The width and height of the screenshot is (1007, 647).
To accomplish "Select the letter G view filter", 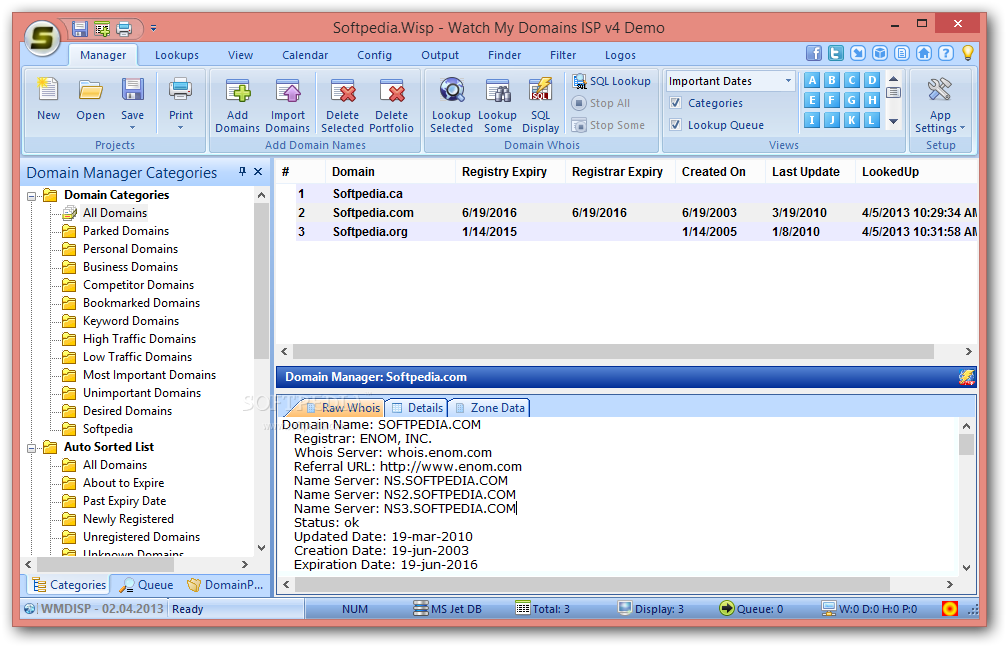I will [852, 100].
